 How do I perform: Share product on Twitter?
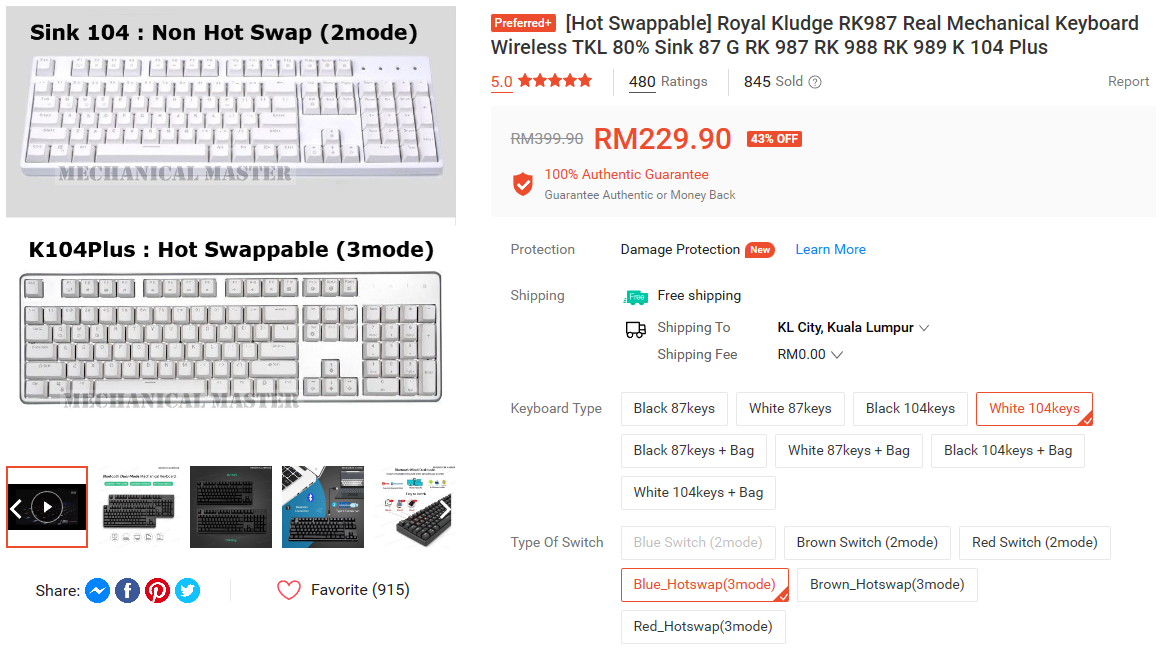click(187, 591)
